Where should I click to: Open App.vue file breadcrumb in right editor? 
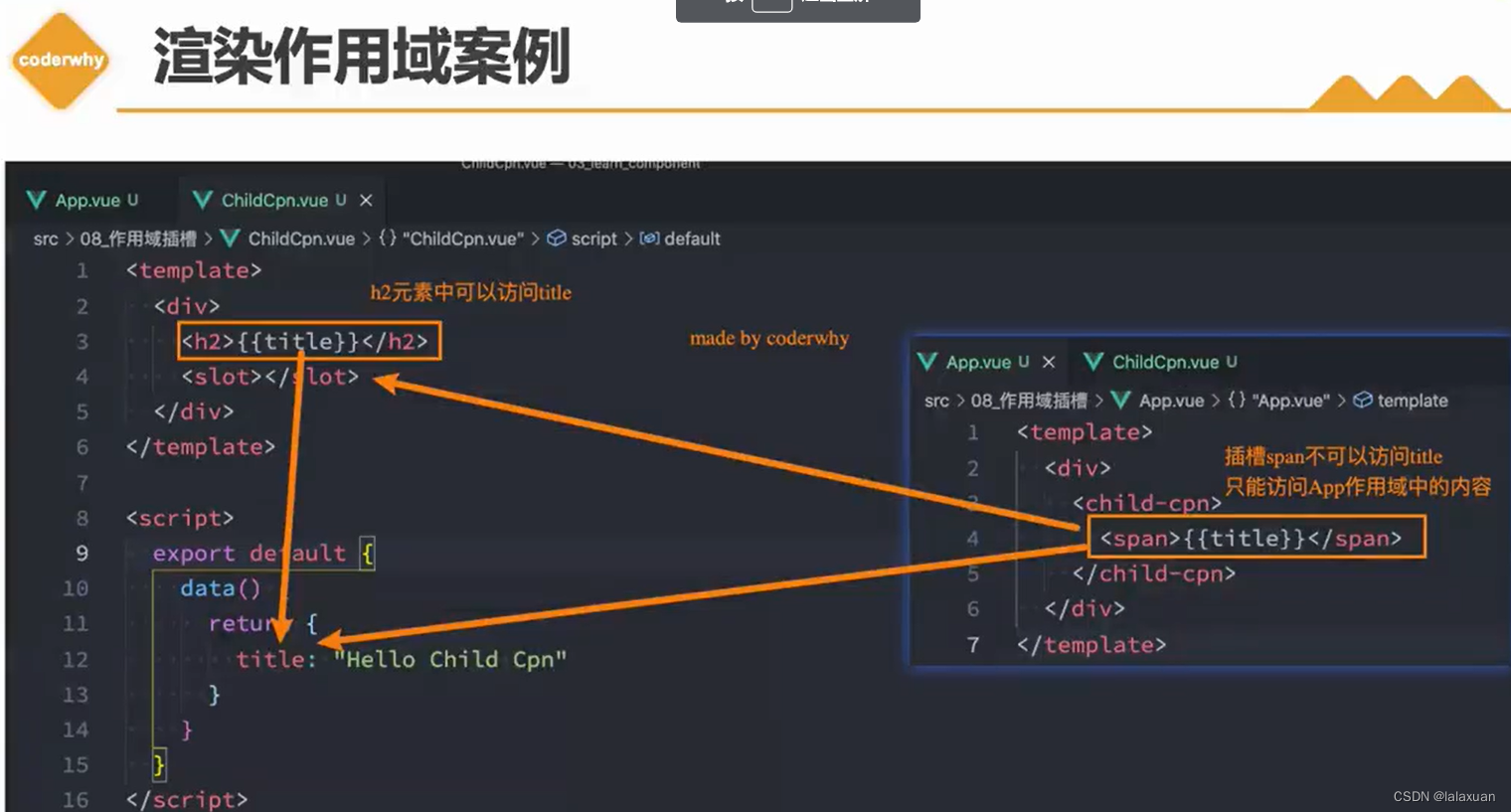tap(1171, 401)
